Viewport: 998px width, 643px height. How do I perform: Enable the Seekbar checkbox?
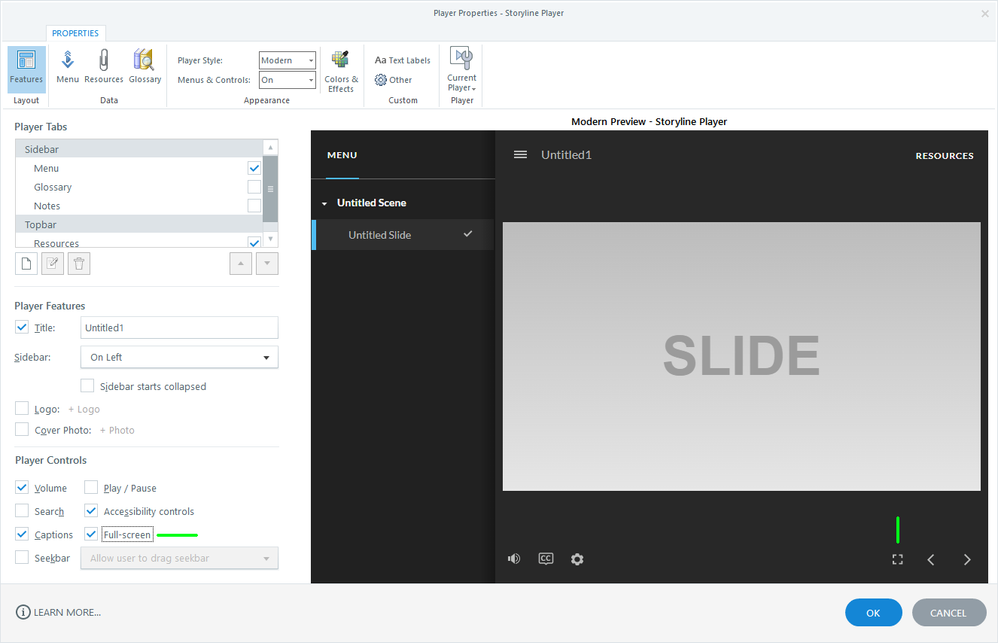22,558
